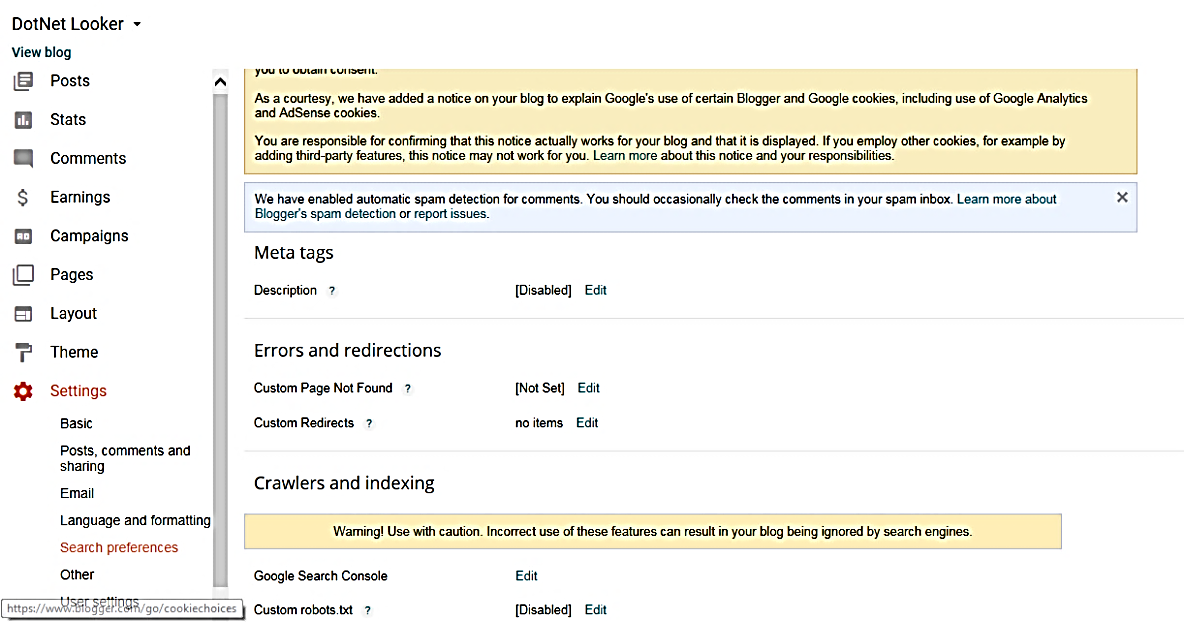Edit Custom Redirects setting

click(x=587, y=423)
